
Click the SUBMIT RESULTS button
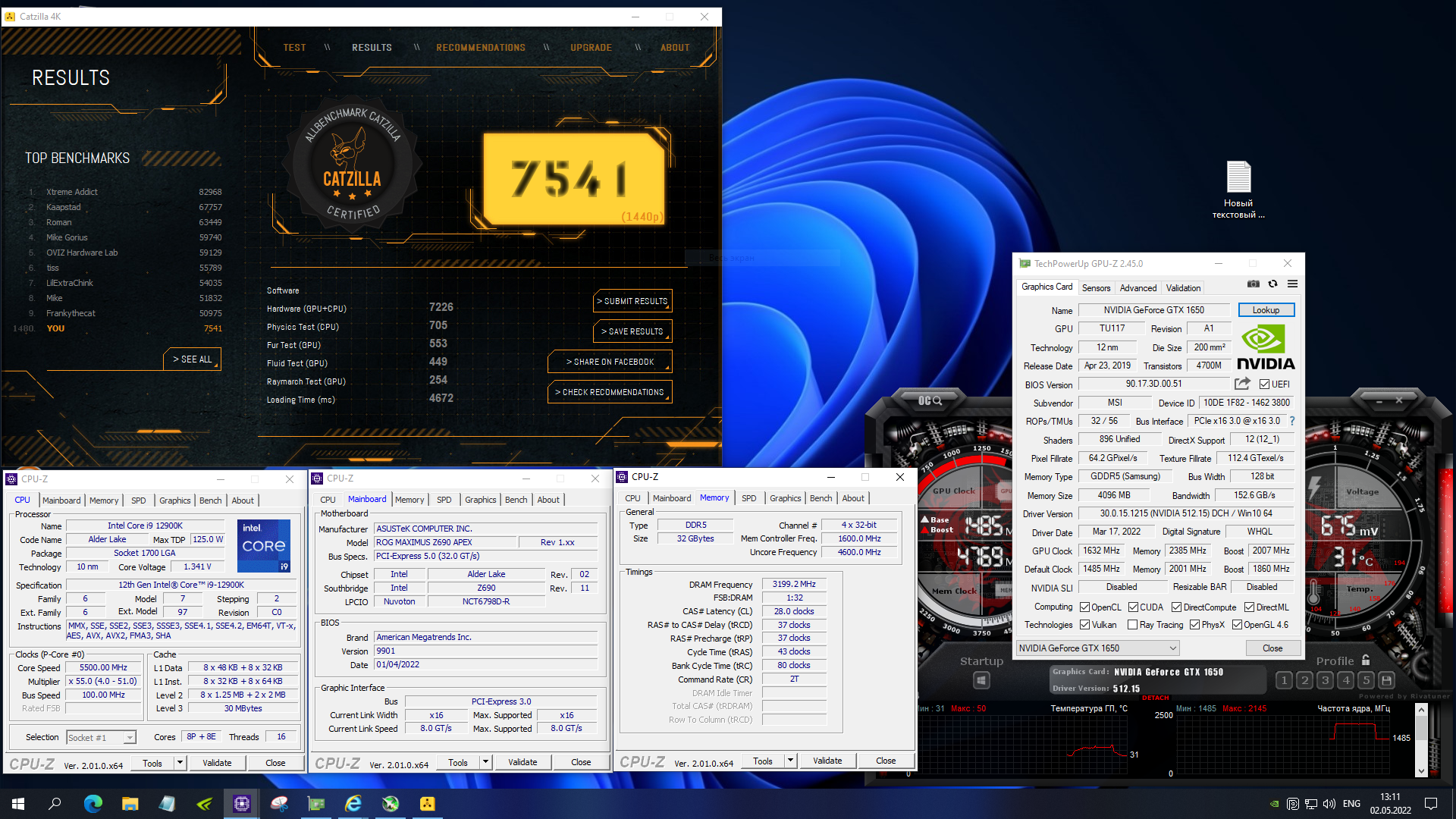click(x=632, y=301)
